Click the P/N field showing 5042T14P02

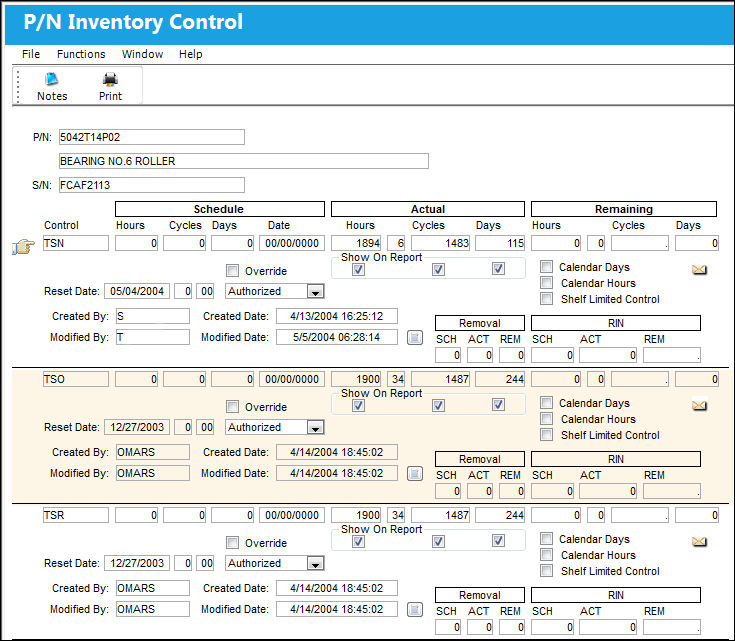tap(152, 137)
